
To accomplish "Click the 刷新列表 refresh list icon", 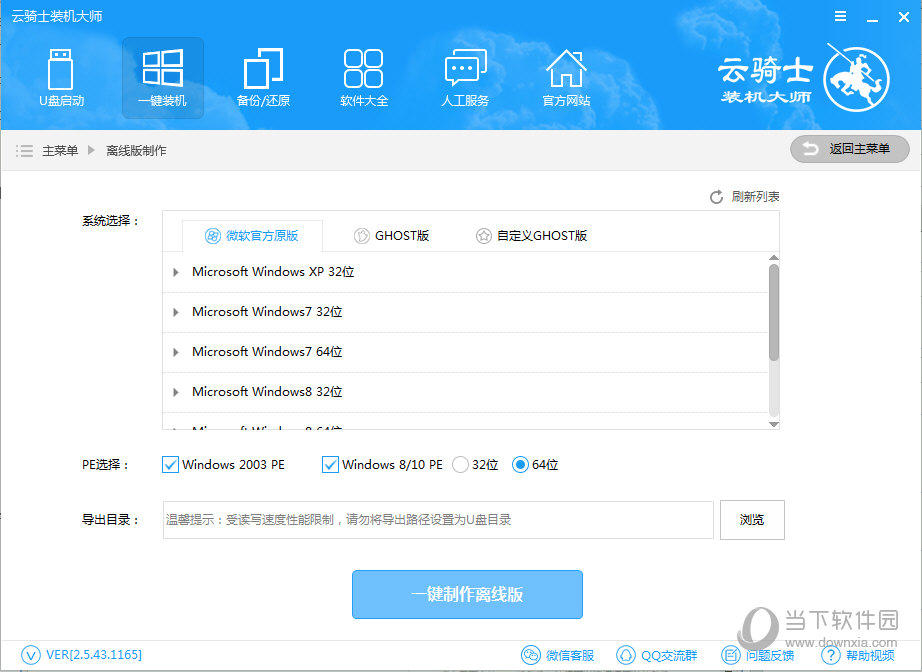I will (716, 197).
